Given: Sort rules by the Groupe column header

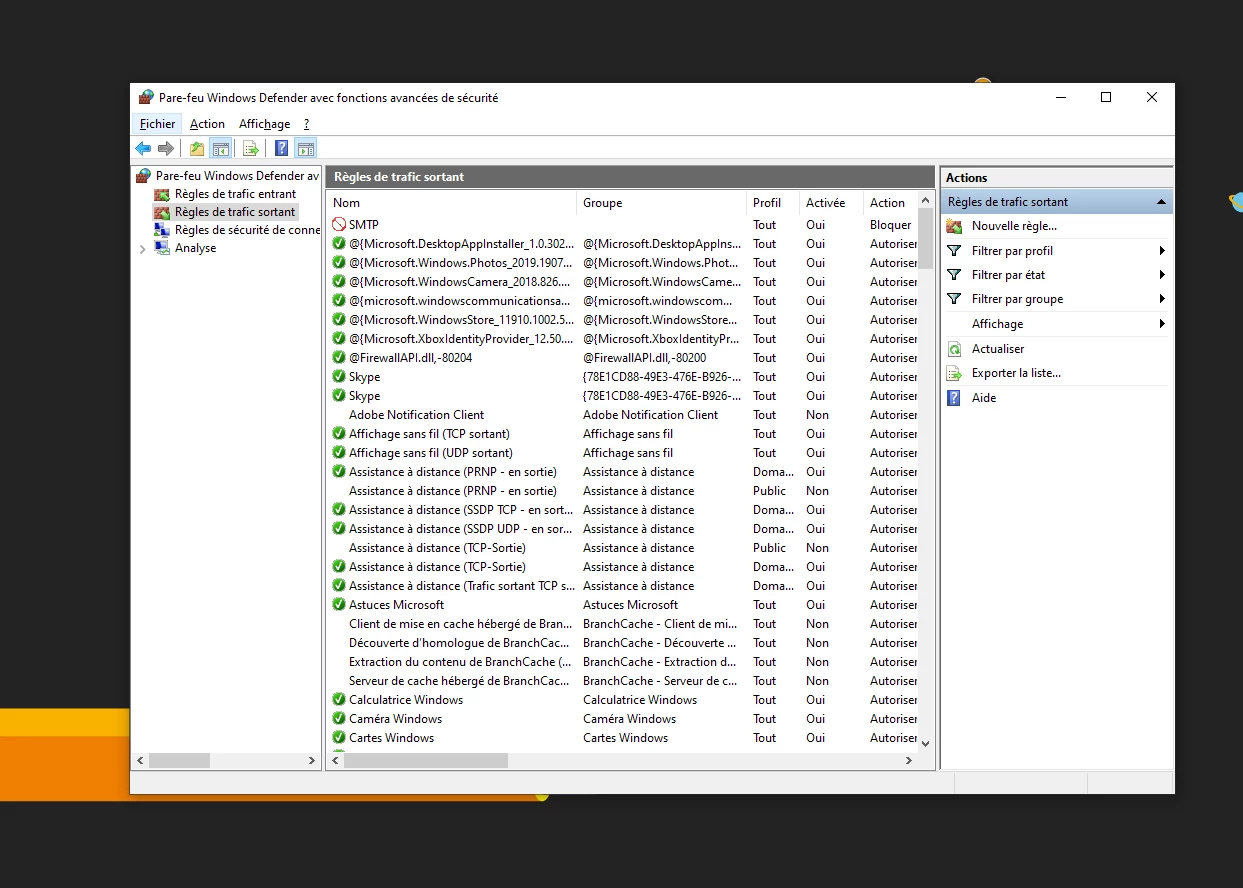Looking at the screenshot, I should tap(662, 203).
